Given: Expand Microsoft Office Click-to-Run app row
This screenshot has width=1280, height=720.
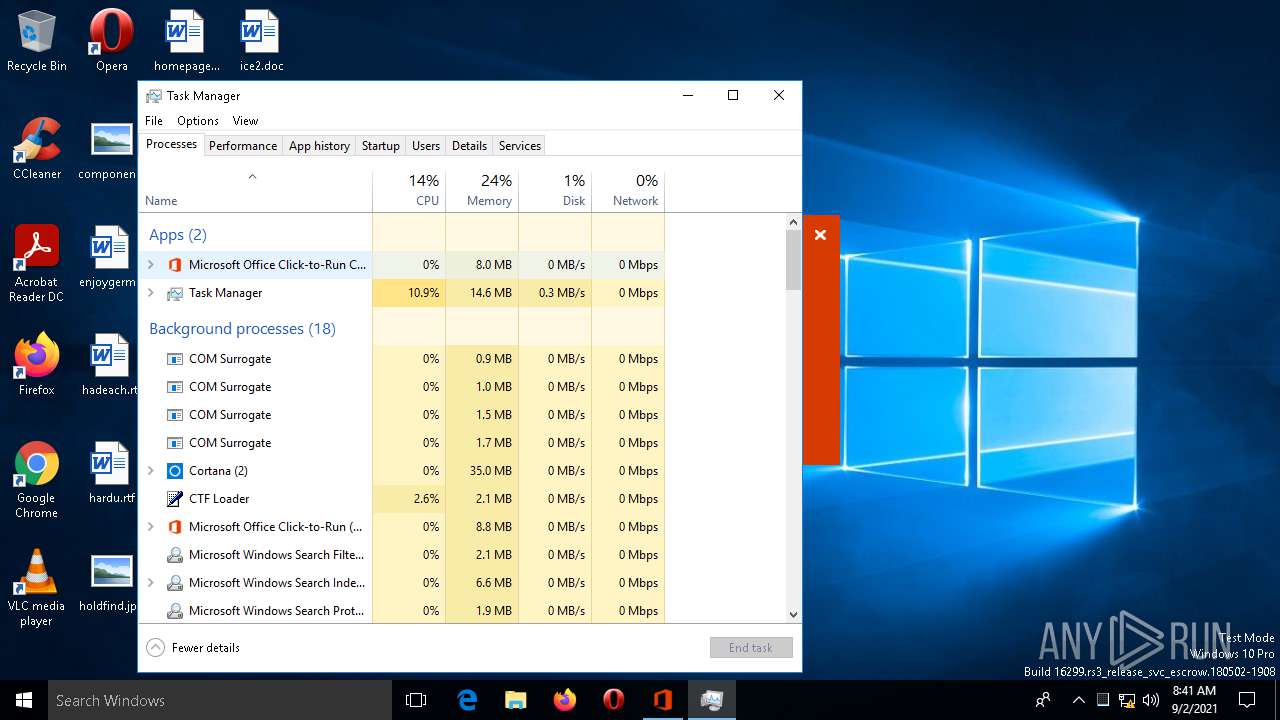Looking at the screenshot, I should click(x=151, y=265).
